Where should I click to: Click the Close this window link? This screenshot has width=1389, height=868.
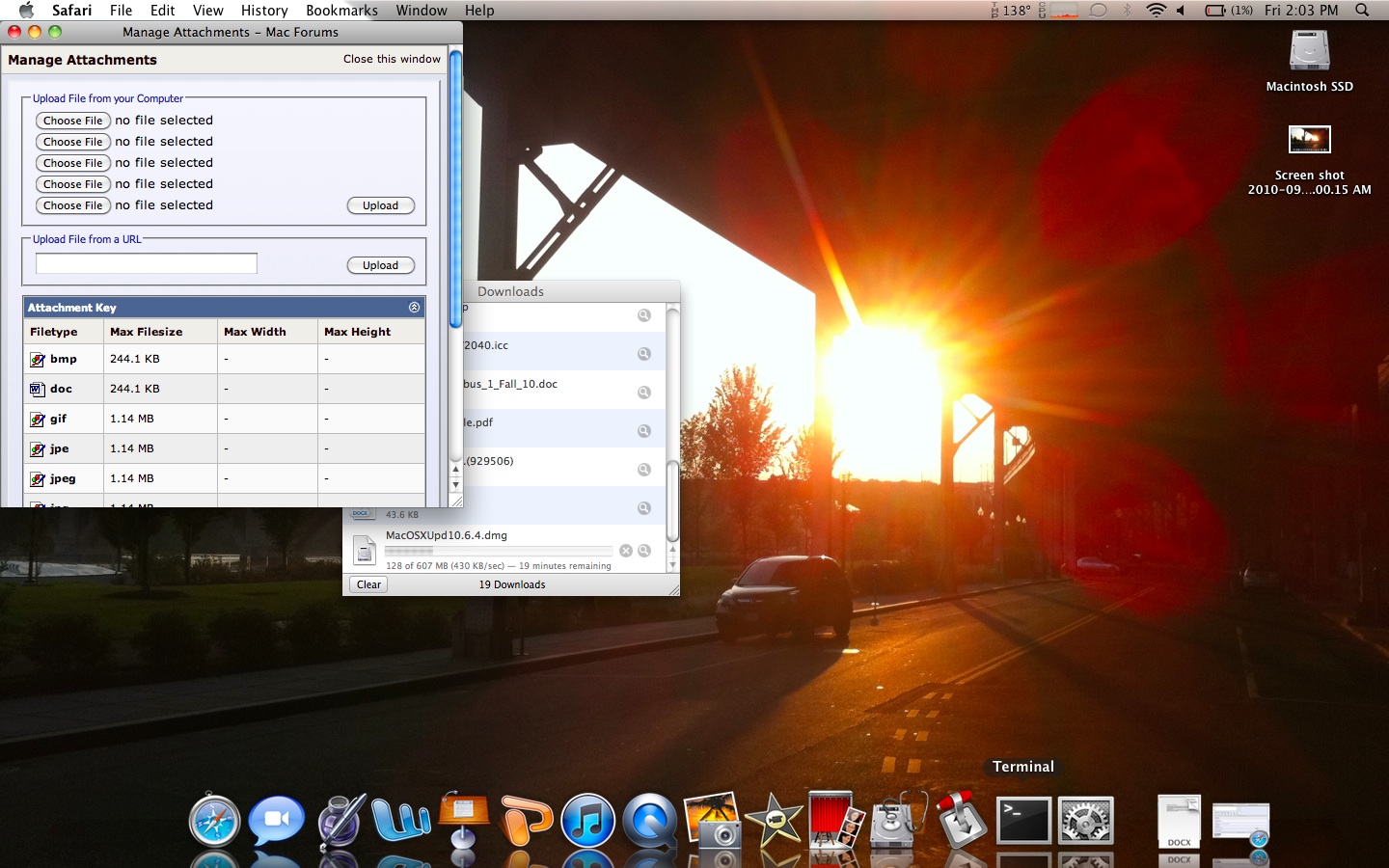392,59
